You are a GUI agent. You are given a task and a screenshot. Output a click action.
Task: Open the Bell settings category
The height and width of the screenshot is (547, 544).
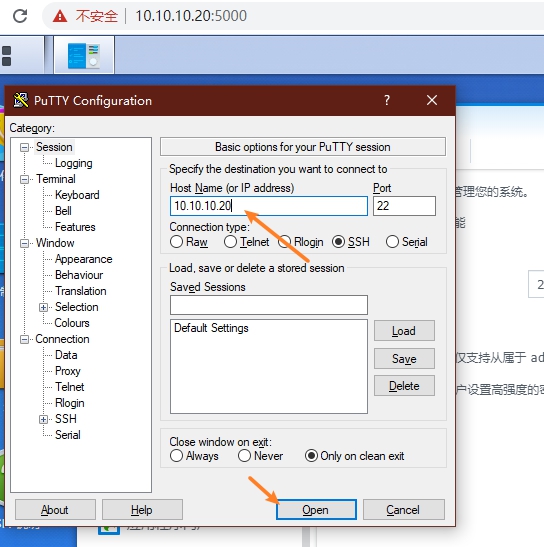(x=63, y=211)
